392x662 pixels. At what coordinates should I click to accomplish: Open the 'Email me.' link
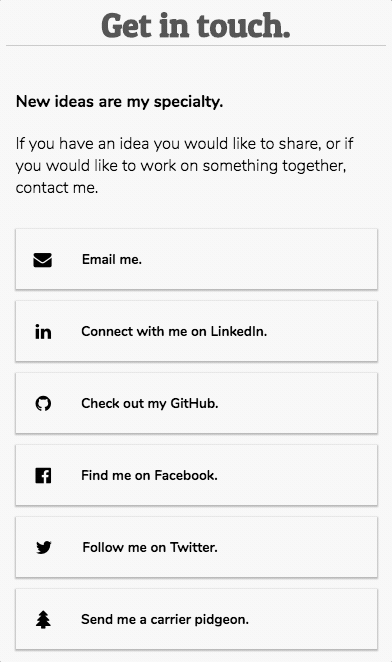[x=196, y=259]
